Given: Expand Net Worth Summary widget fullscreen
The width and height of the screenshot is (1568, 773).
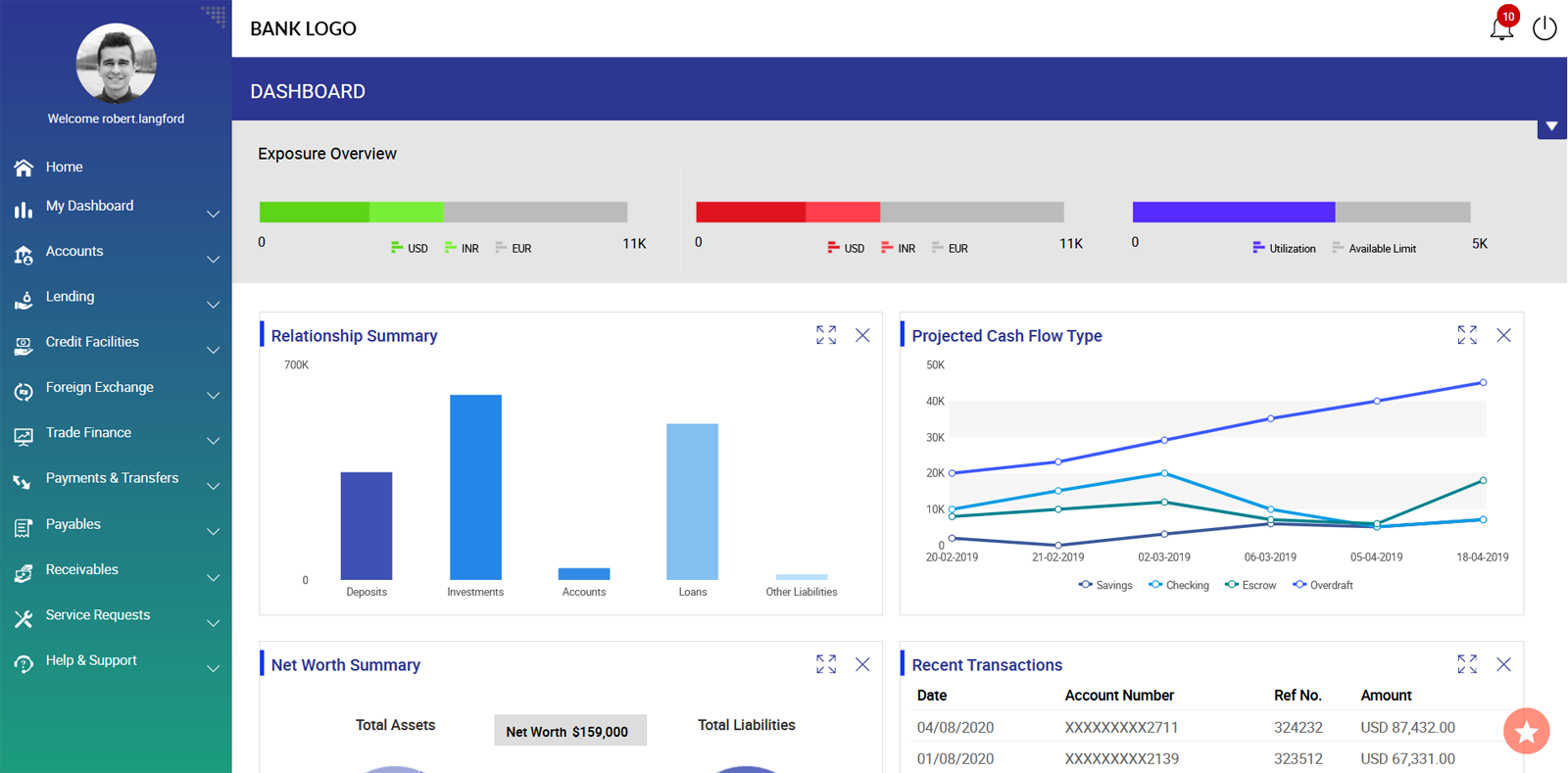Looking at the screenshot, I should [826, 664].
